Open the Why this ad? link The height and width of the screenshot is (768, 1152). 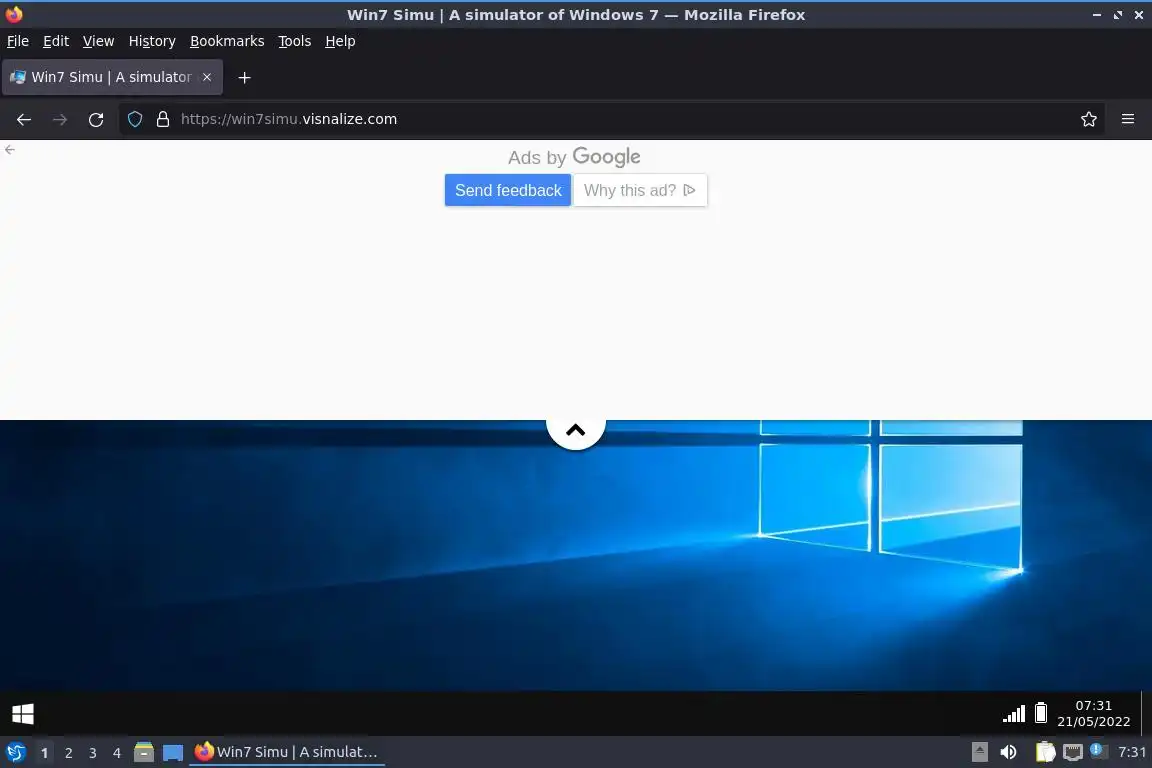click(640, 190)
